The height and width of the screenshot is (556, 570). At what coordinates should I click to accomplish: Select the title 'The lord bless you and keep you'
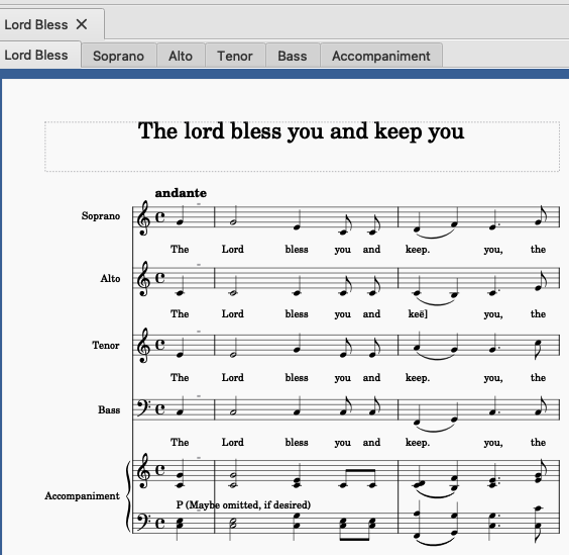[301, 131]
